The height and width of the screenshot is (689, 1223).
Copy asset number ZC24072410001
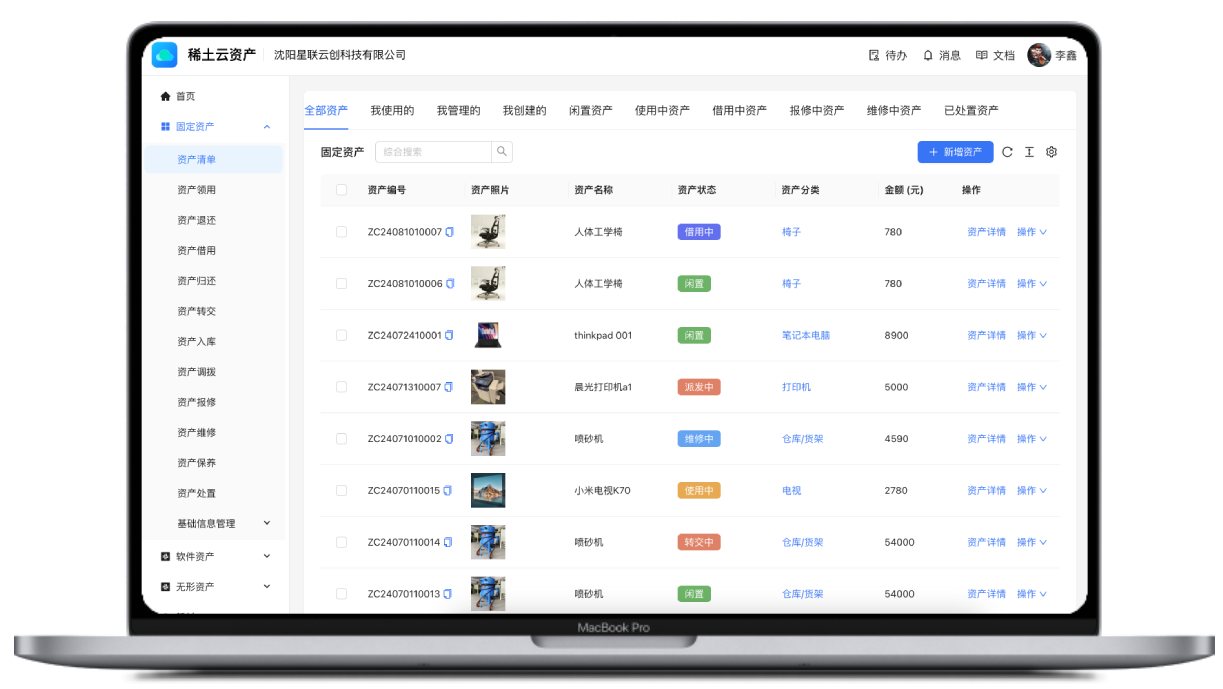450,335
